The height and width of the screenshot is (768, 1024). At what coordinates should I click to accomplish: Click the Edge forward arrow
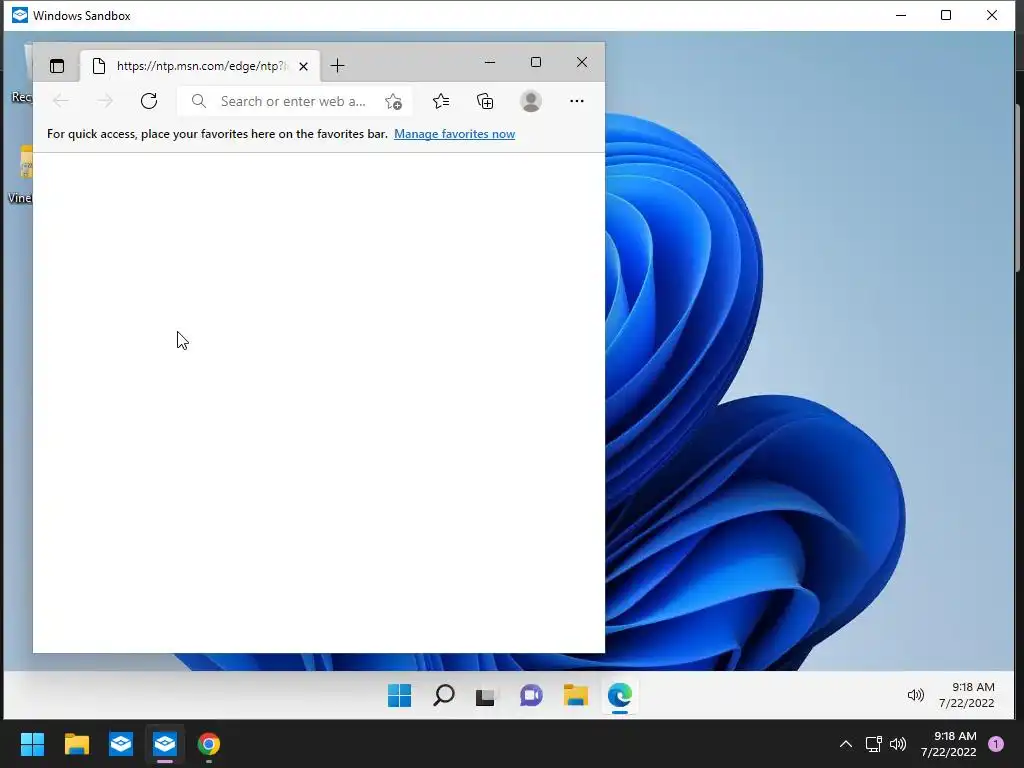tap(104, 101)
